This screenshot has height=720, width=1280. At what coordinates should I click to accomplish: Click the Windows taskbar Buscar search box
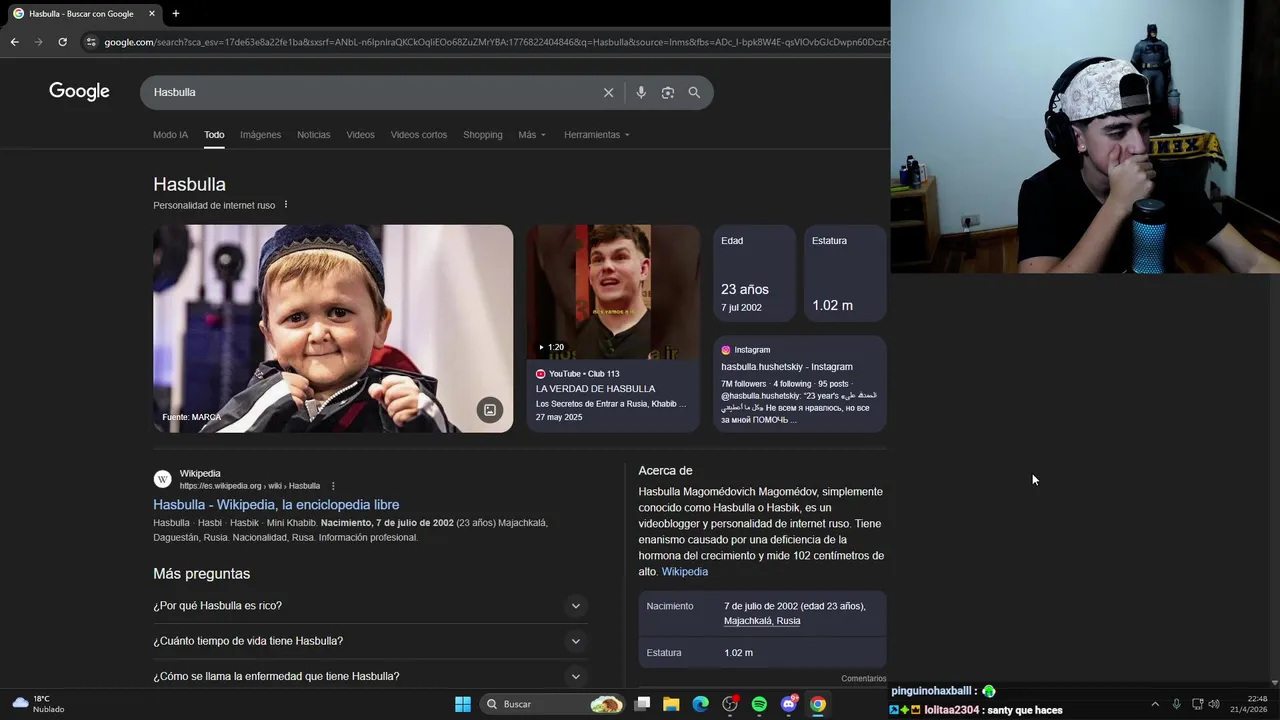553,704
